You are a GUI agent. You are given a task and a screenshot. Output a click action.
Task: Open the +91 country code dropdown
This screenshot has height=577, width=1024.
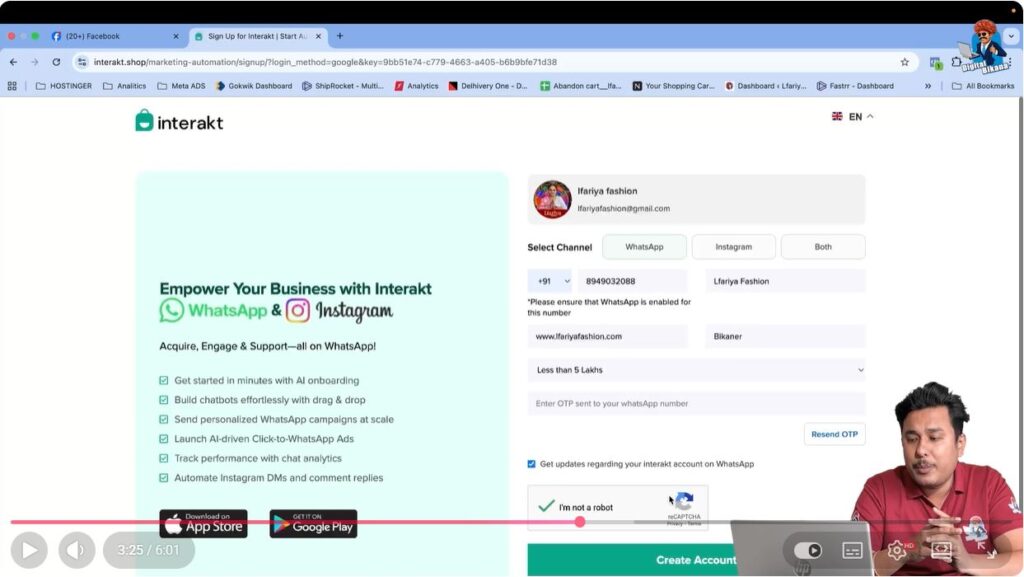pos(551,281)
